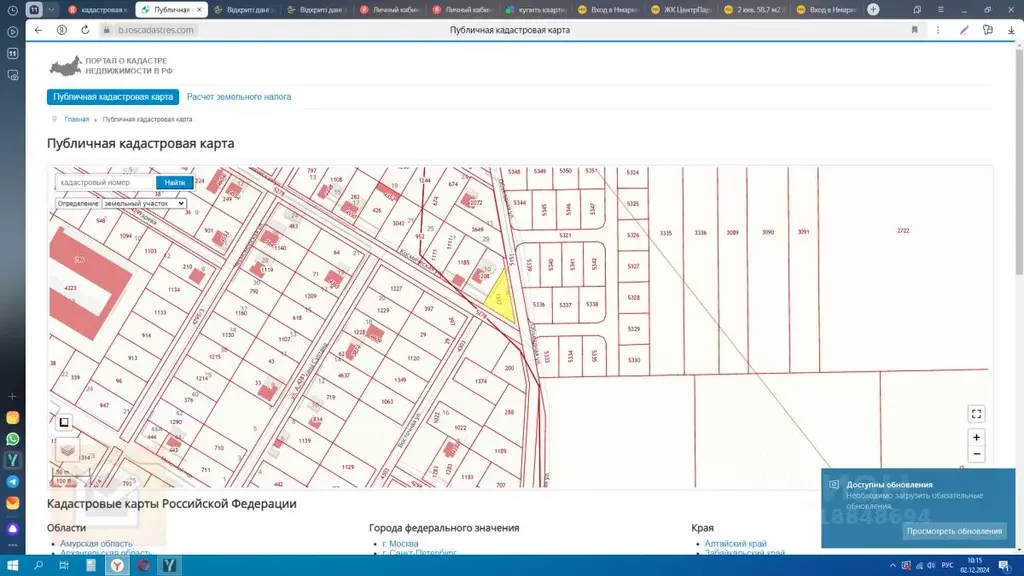The image size is (1024, 576).
Task: Open the 'Амурская область' link
Action: tap(96, 543)
